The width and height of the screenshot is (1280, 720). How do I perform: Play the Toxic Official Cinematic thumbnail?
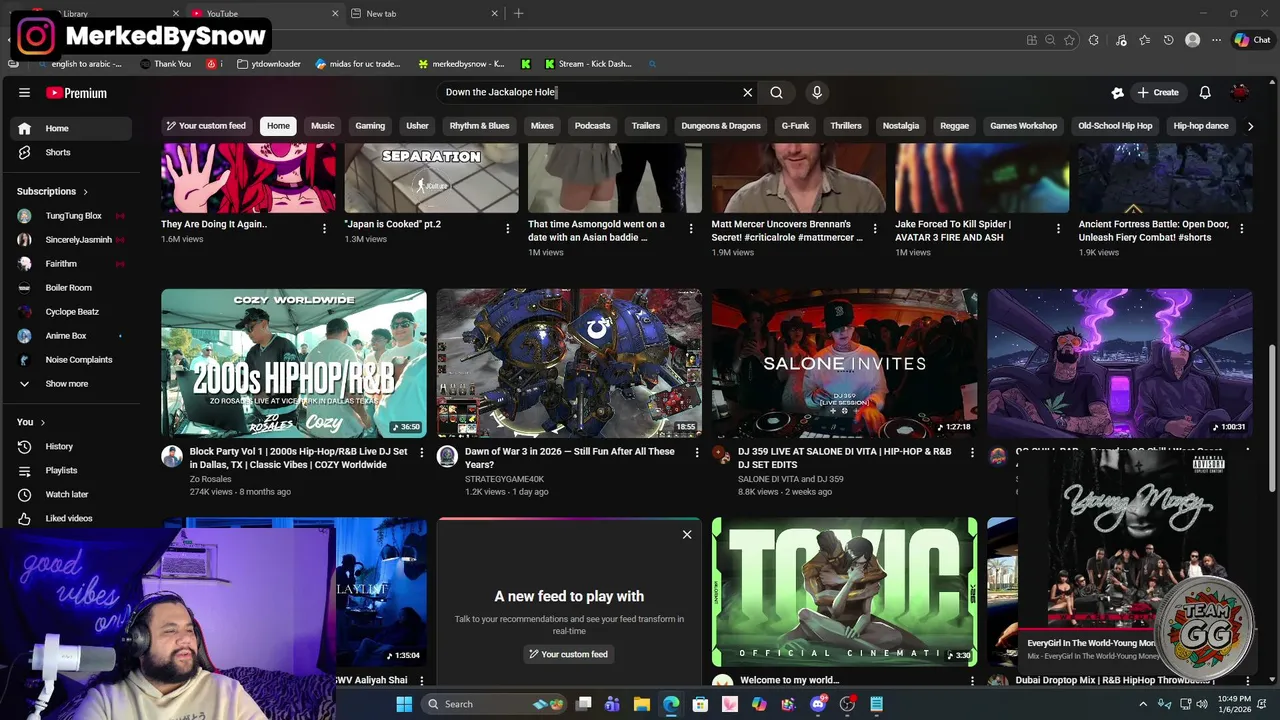pyautogui.click(x=845, y=592)
